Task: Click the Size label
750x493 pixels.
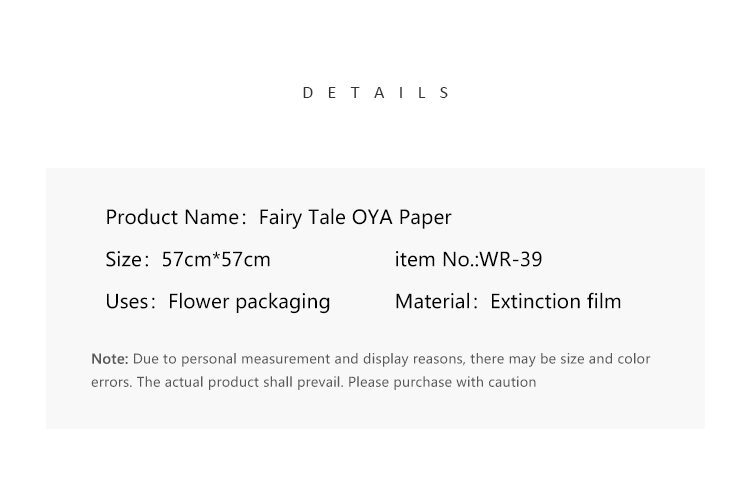Action: pyautogui.click(x=124, y=260)
